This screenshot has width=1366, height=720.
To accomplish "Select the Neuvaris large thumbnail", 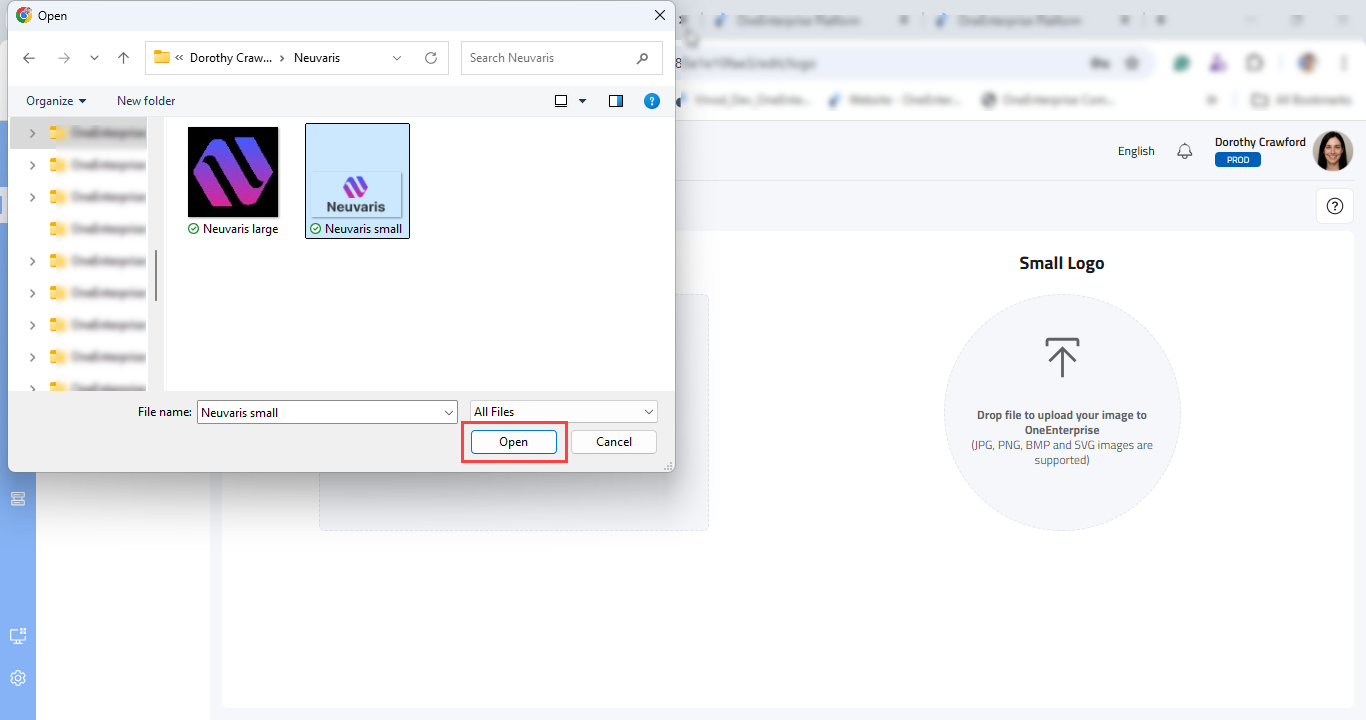I will click(x=233, y=173).
